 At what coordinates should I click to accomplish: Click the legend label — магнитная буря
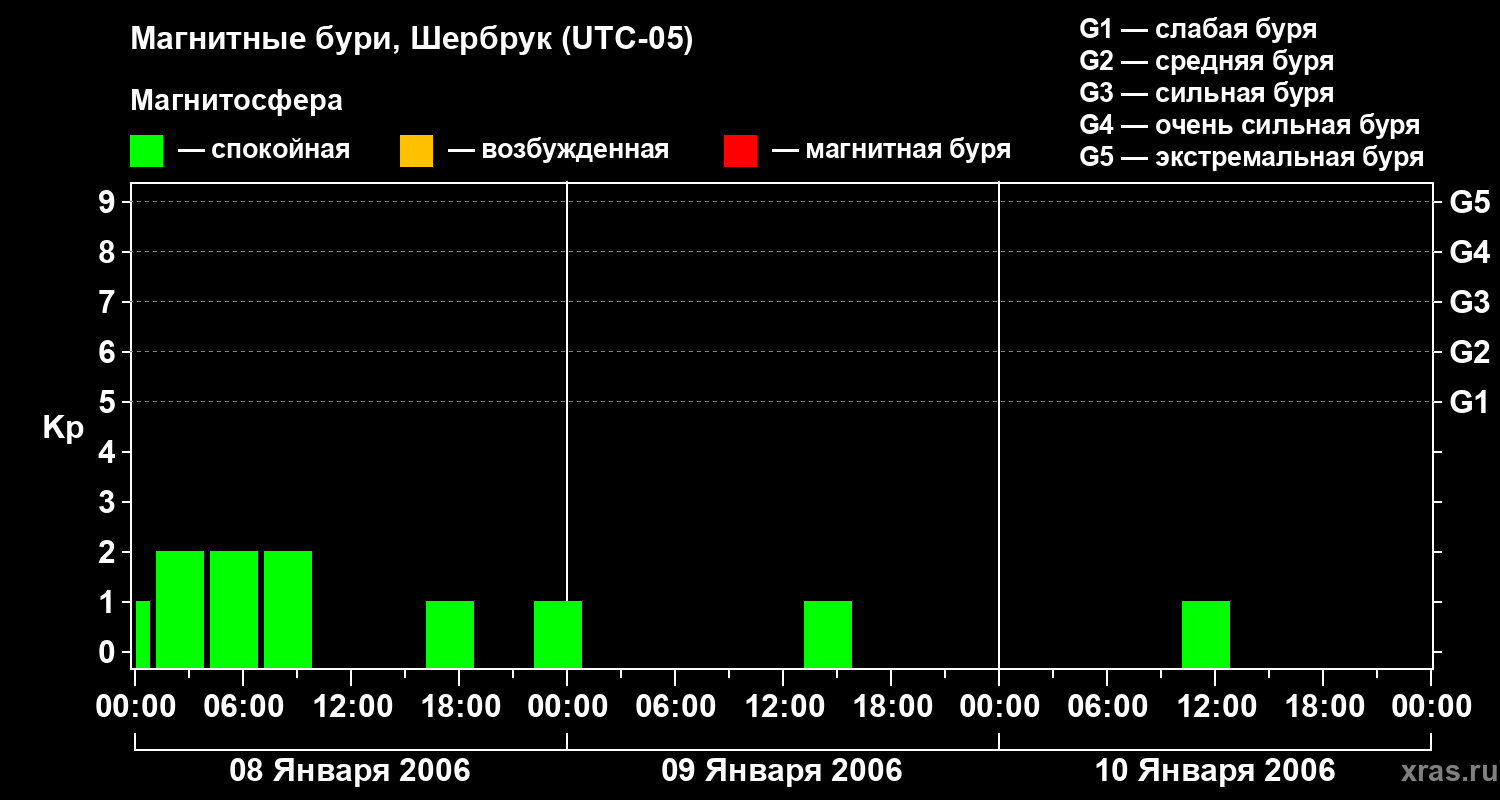coord(892,150)
